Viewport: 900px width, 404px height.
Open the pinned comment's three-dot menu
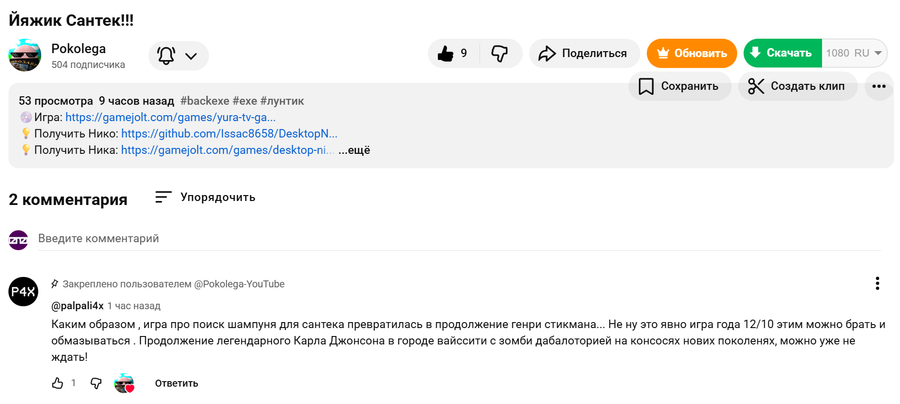point(877,284)
